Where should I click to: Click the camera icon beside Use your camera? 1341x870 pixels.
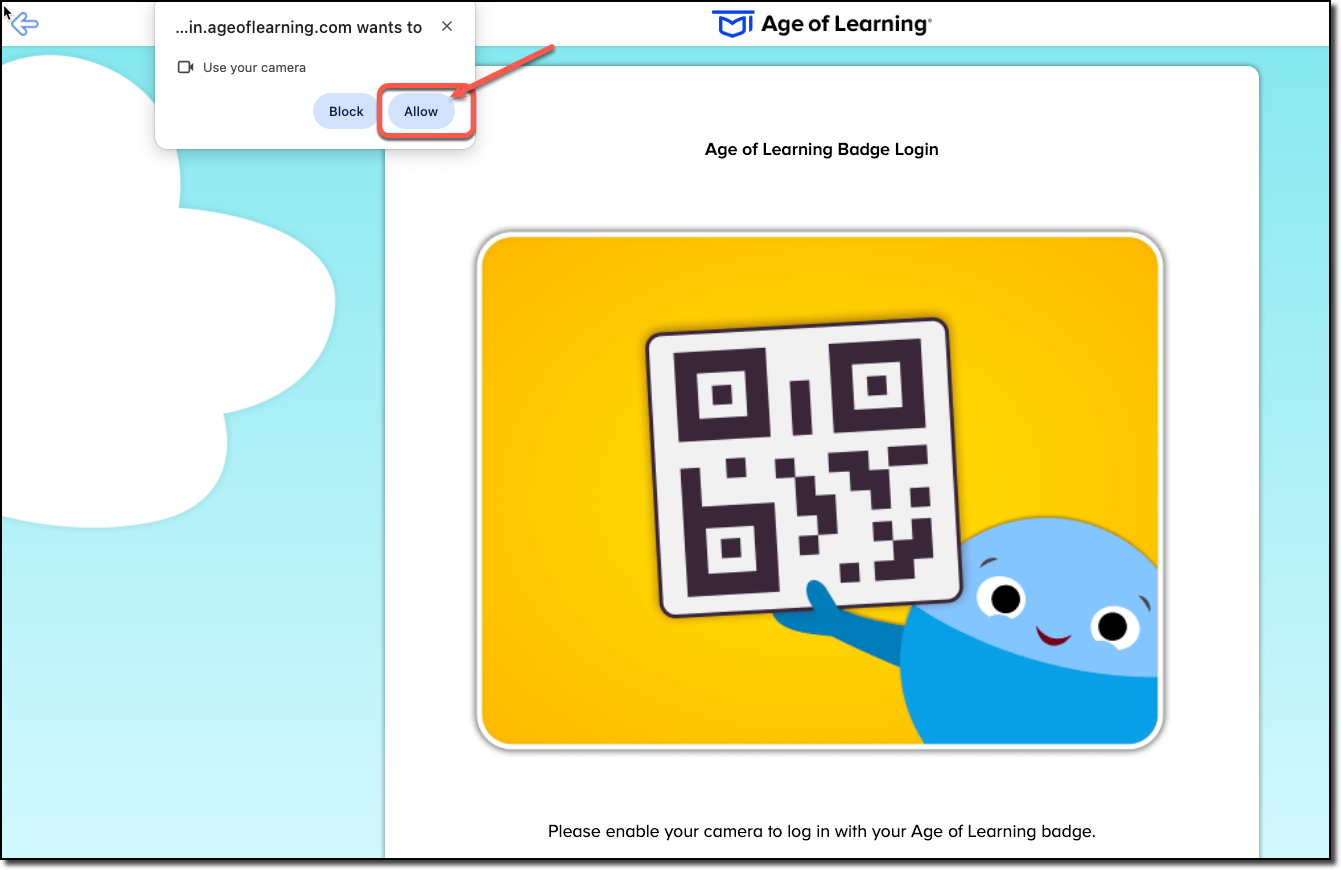click(x=185, y=67)
